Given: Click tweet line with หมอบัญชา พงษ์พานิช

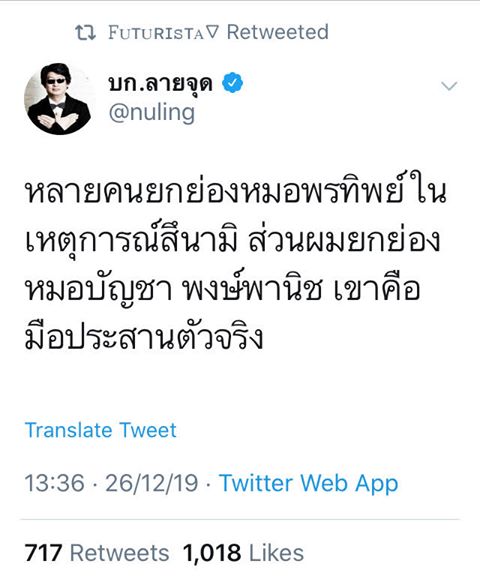Looking at the screenshot, I should pos(222,288).
